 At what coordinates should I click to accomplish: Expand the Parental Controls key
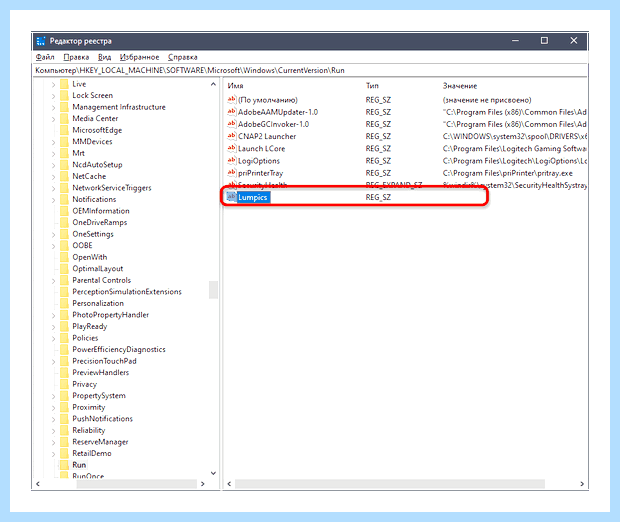coord(53,280)
